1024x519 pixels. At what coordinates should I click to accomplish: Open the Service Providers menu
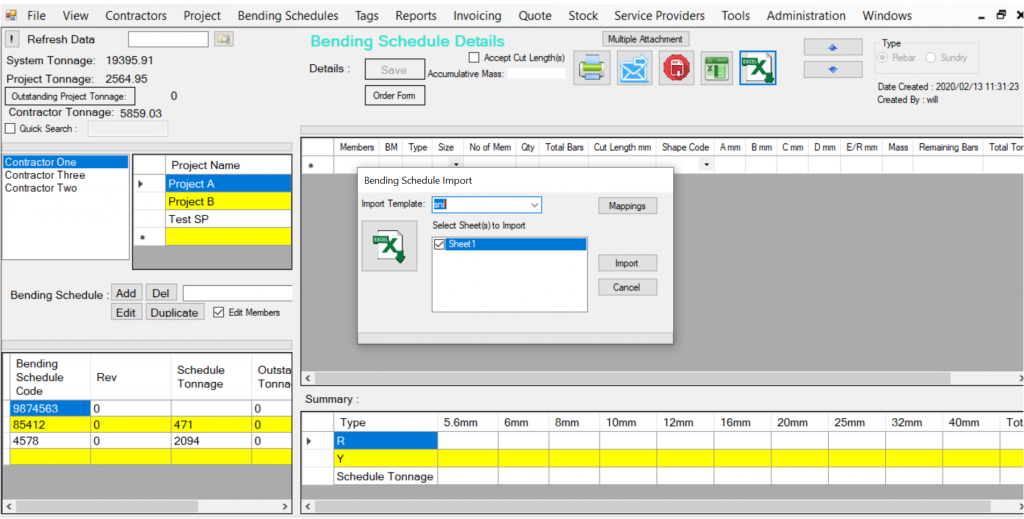659,16
